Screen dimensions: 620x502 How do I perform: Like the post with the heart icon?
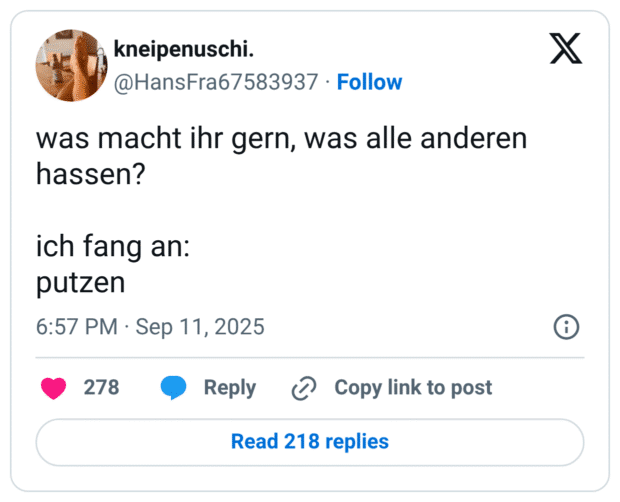click(53, 388)
